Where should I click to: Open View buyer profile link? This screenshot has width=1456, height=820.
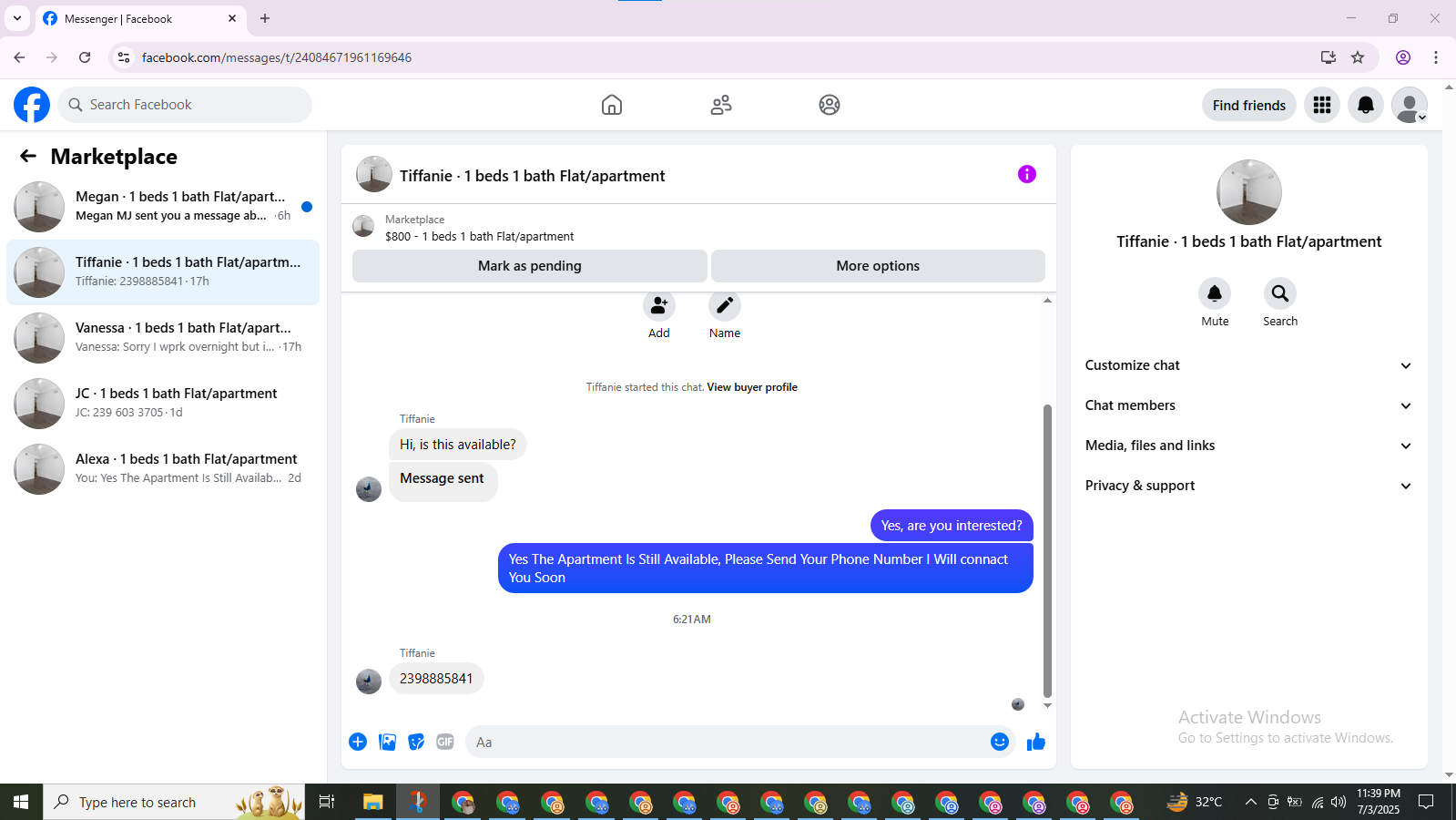coord(752,387)
